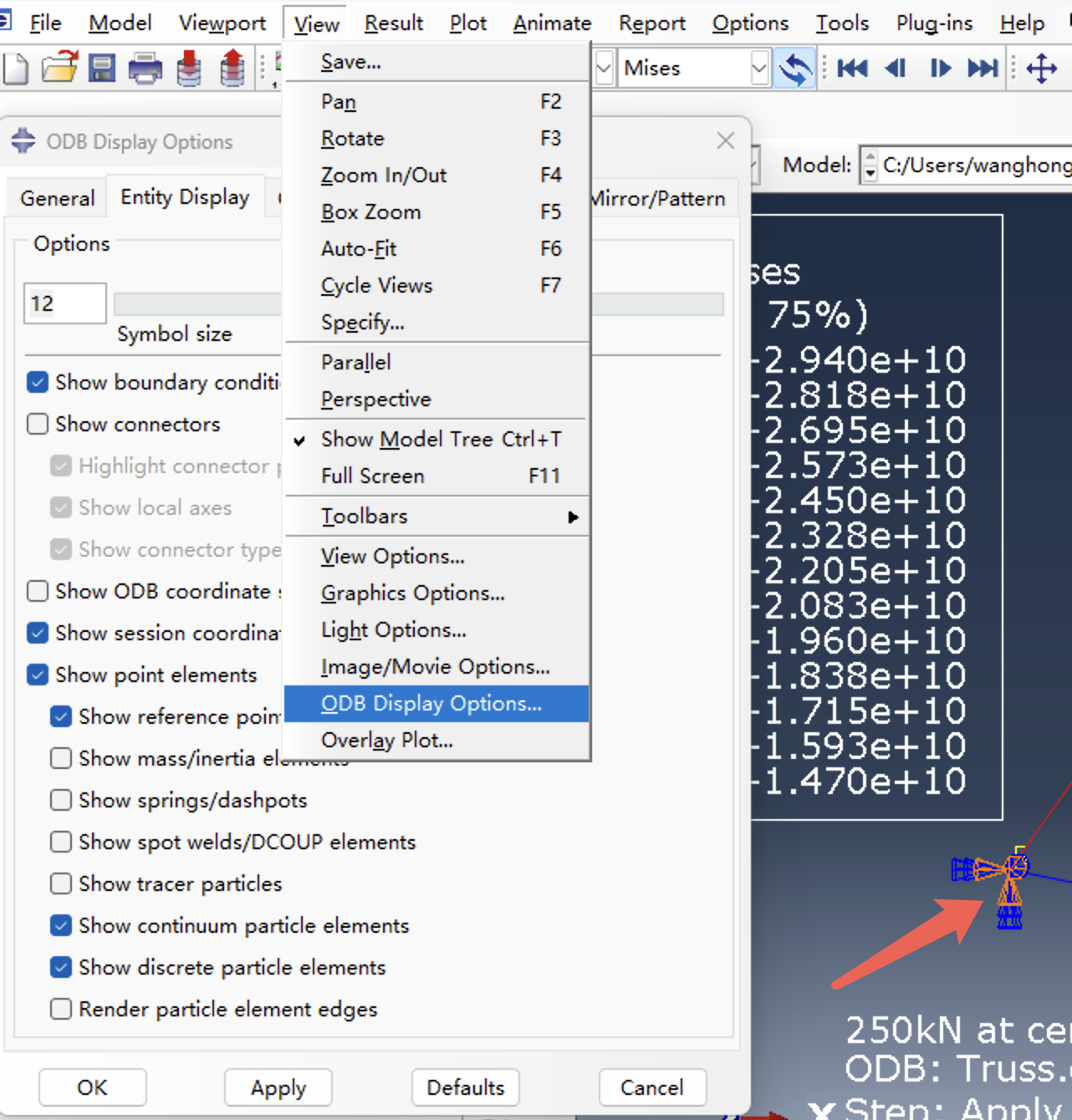Screen dimensions: 1072x1120
Task: Click the Symbol size input field
Action: pyautogui.click(x=64, y=303)
